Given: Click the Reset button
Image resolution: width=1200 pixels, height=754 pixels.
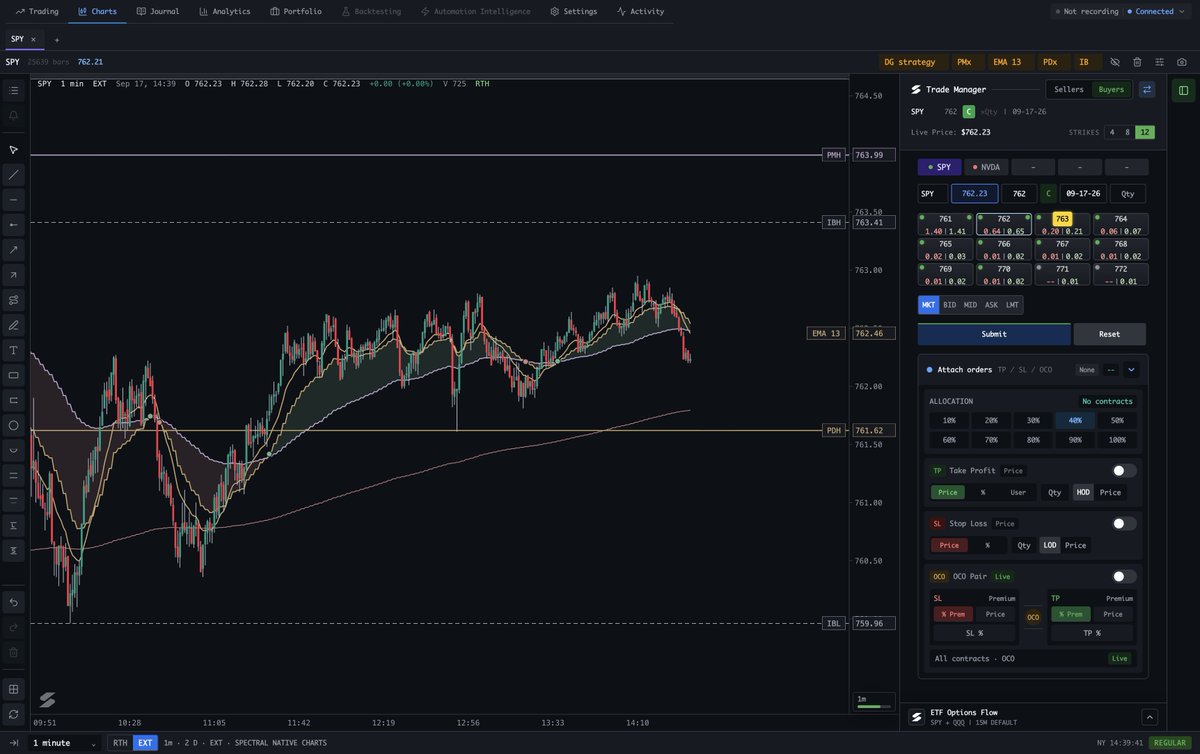Looking at the screenshot, I should coord(1110,334).
